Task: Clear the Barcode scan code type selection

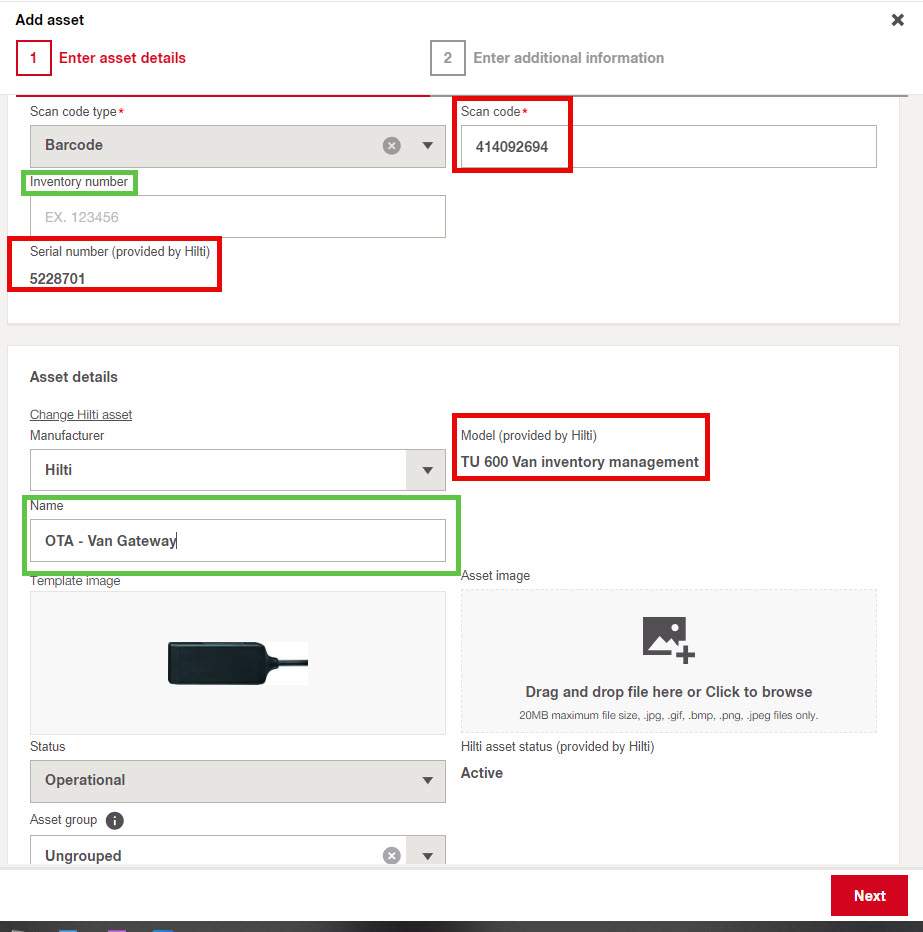Action: [x=392, y=146]
